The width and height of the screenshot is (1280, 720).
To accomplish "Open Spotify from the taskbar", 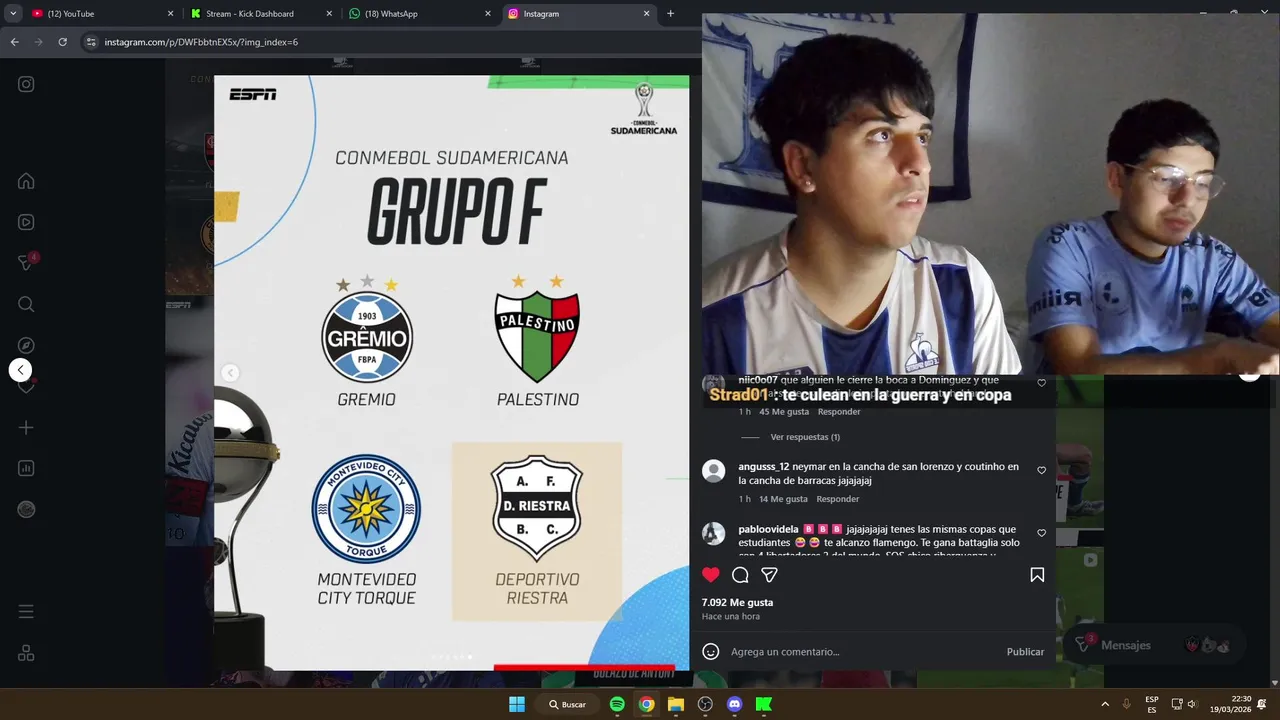I will (617, 704).
